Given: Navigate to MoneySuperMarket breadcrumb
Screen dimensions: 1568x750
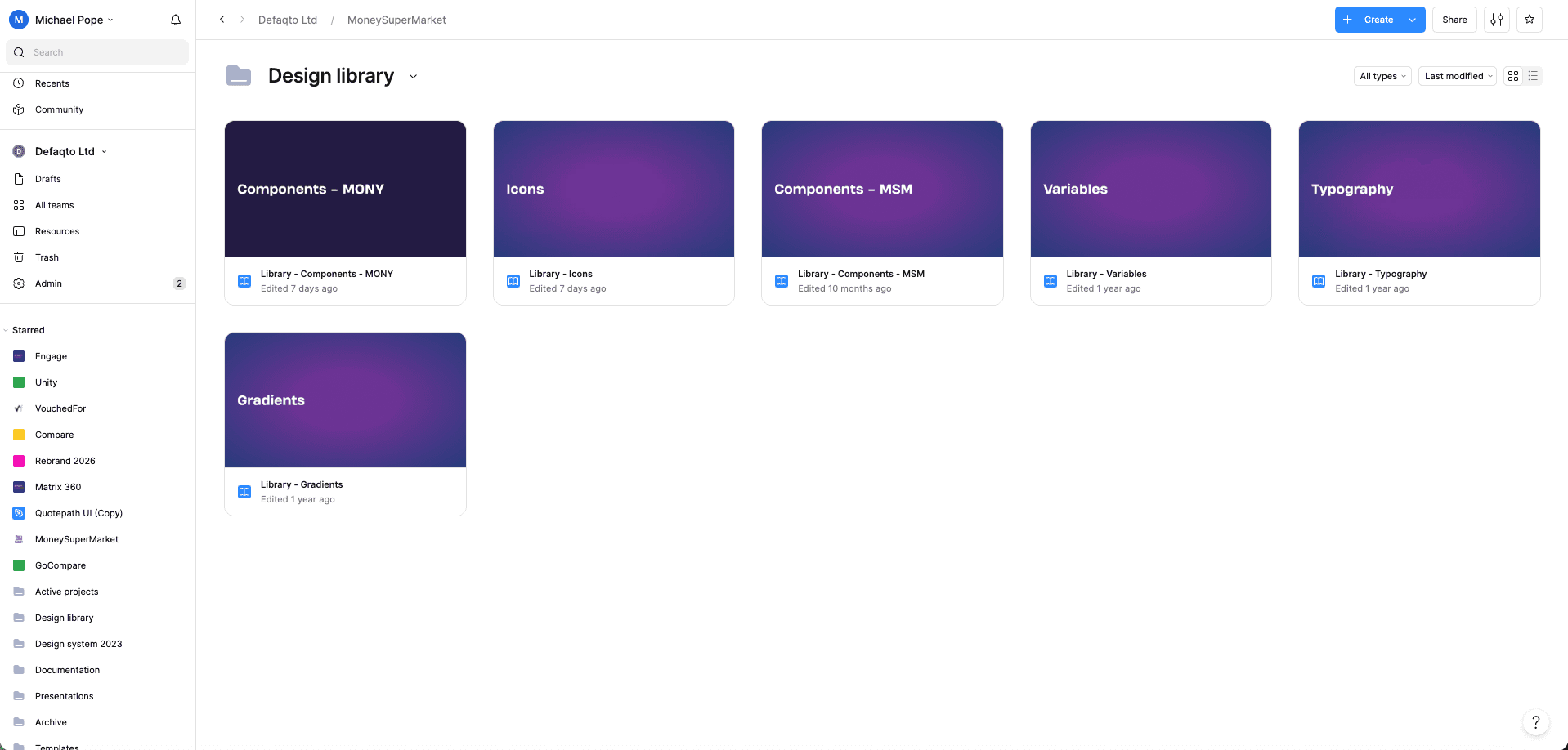Looking at the screenshot, I should point(396,20).
